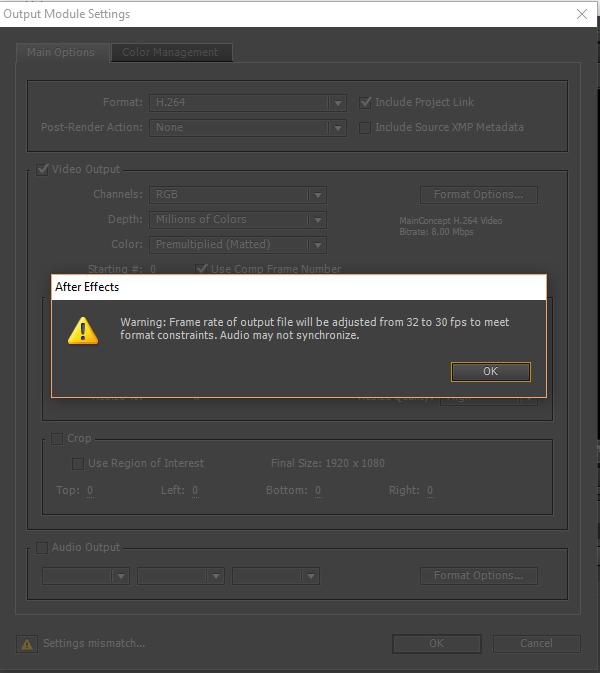This screenshot has width=600, height=673.
Task: Toggle the Include Project Link checkbox
Action: pos(365,102)
